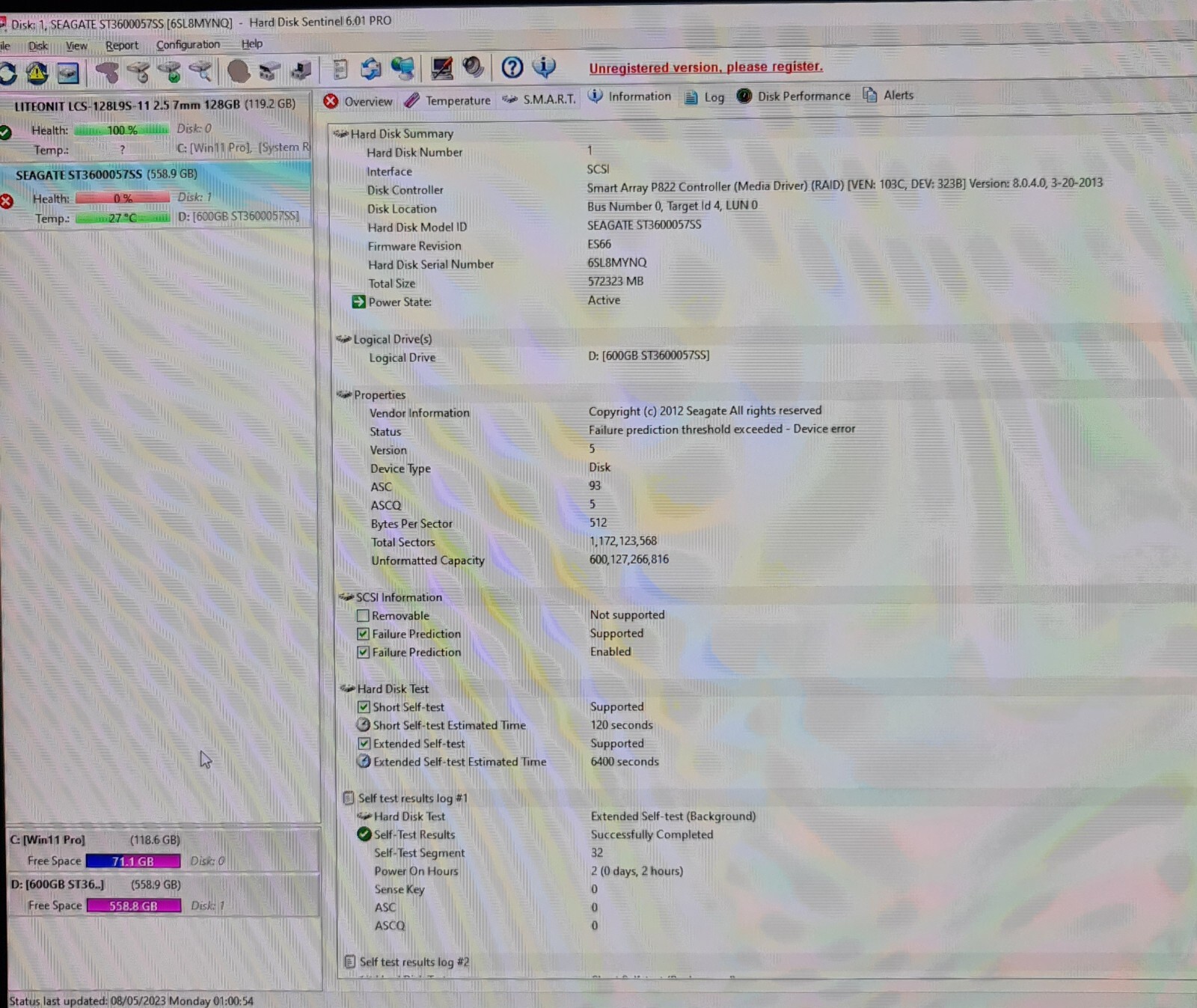Expand Self test results log #2
1197x1008 pixels.
coord(349,962)
